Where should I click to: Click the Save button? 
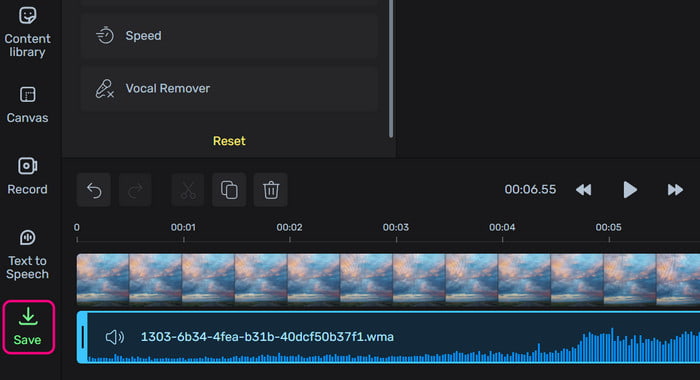point(28,327)
